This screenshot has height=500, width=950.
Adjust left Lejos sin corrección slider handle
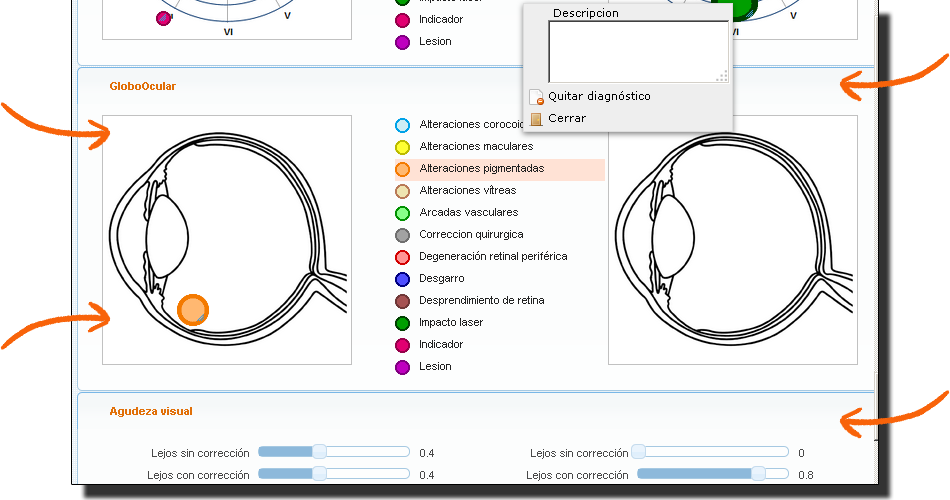[x=319, y=452]
